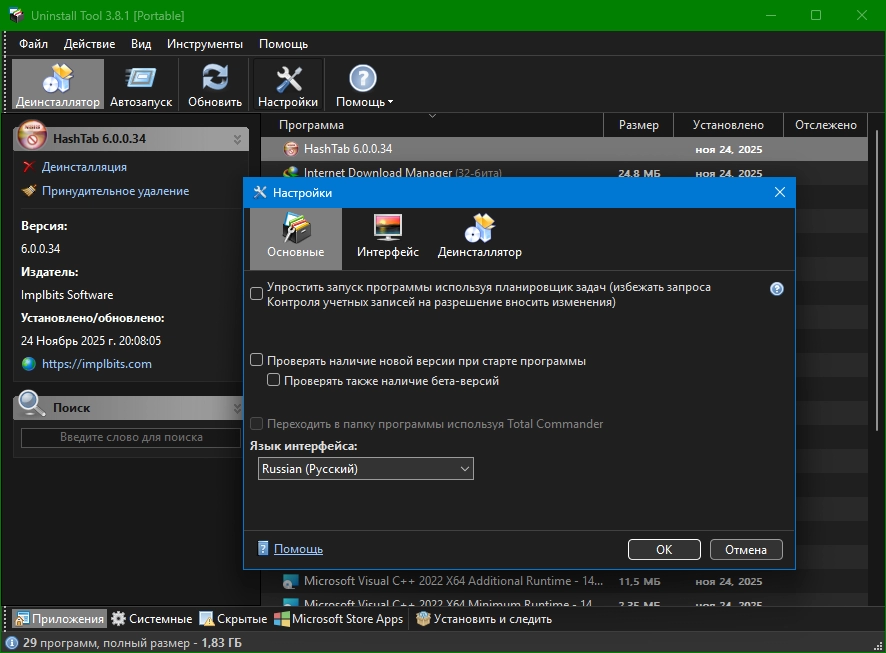Viewport: 886px width, 653px height.
Task: Enable the task scheduler launch checkbox
Action: (257, 294)
